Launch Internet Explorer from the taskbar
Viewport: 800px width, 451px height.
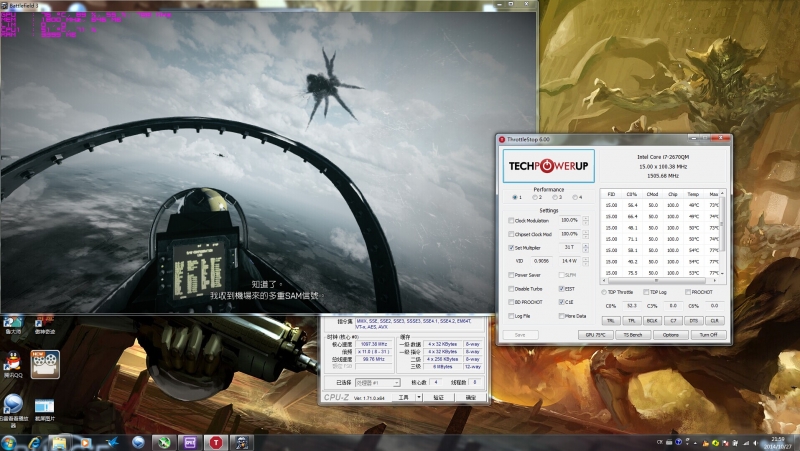point(35,443)
